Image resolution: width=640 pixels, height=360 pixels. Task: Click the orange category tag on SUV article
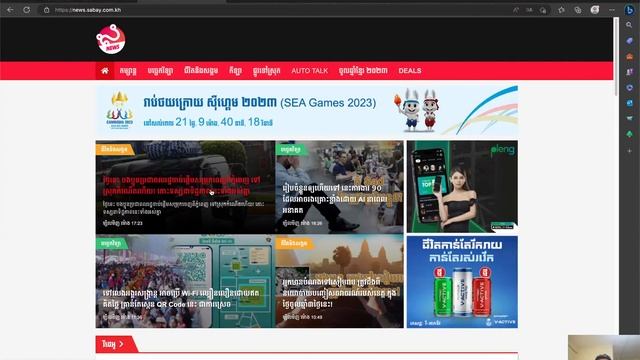click(x=114, y=149)
